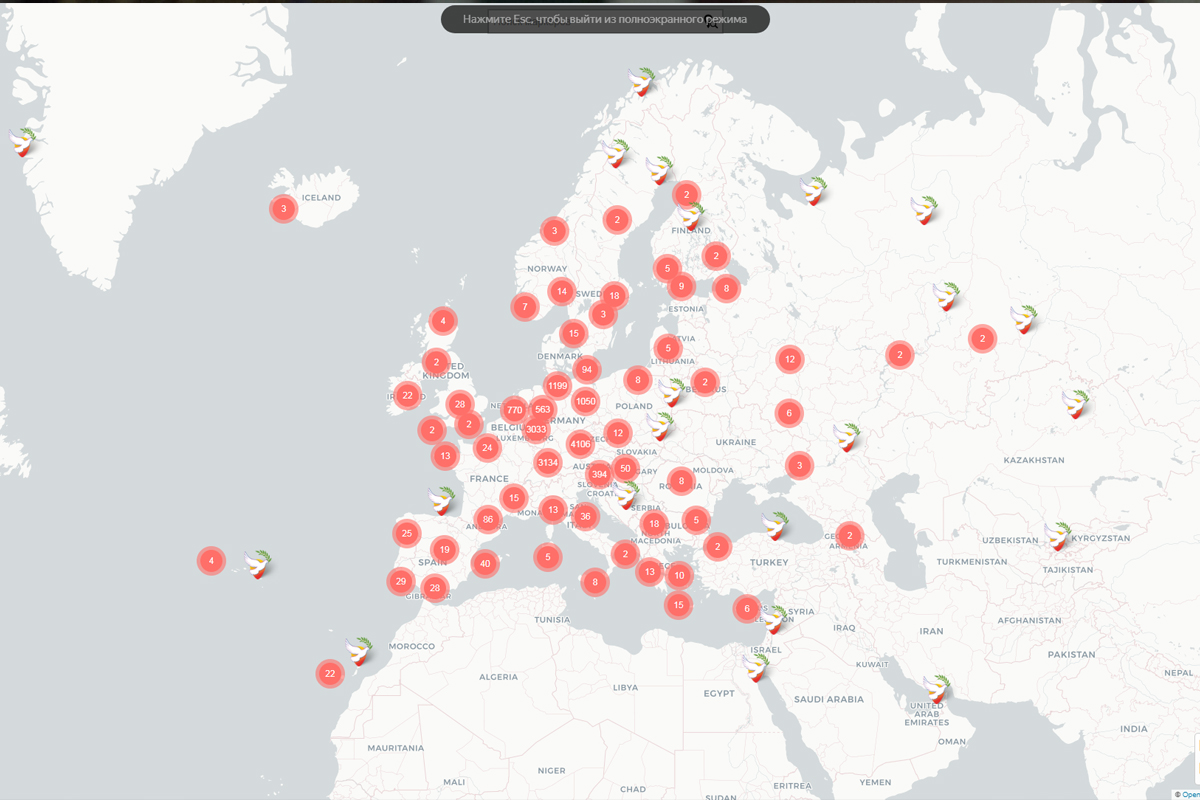1200x800 pixels.
Task: Expand the 4106 cluster in Germany
Action: 580,444
